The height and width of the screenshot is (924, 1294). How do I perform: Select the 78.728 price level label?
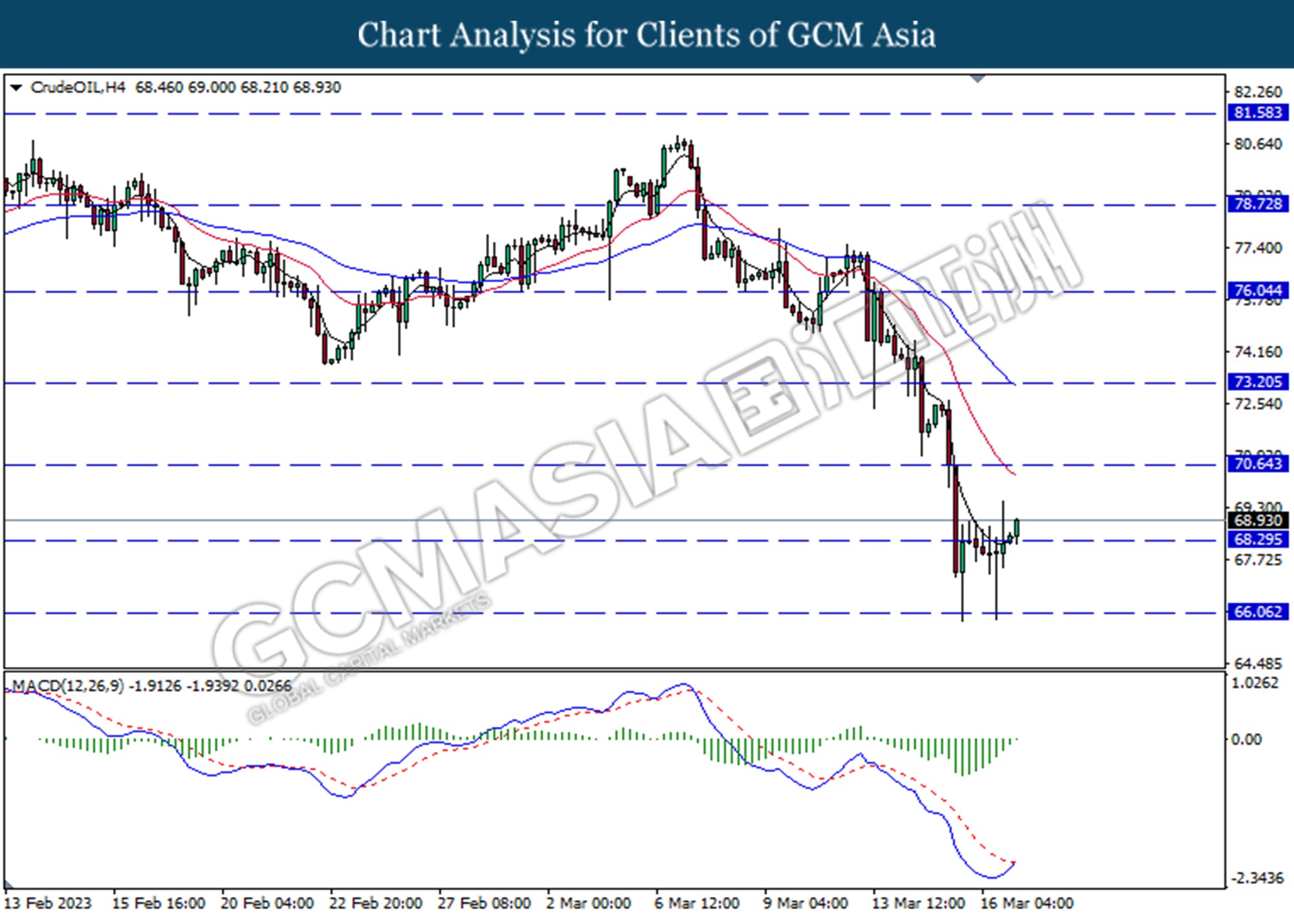1258,204
